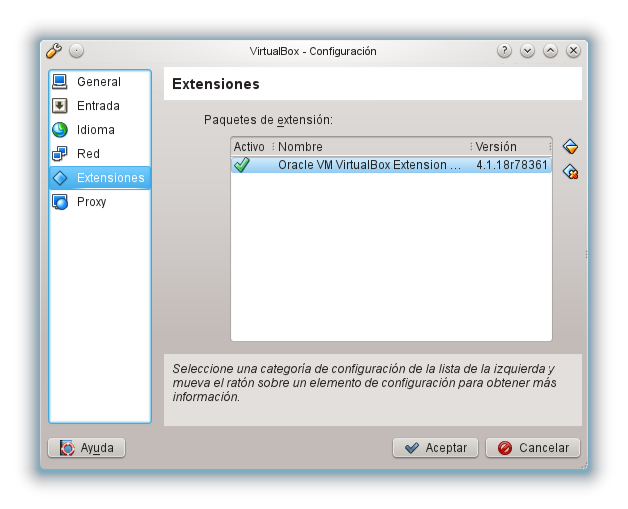Select the Extensiones category
The width and height of the screenshot is (628, 509).
point(100,178)
